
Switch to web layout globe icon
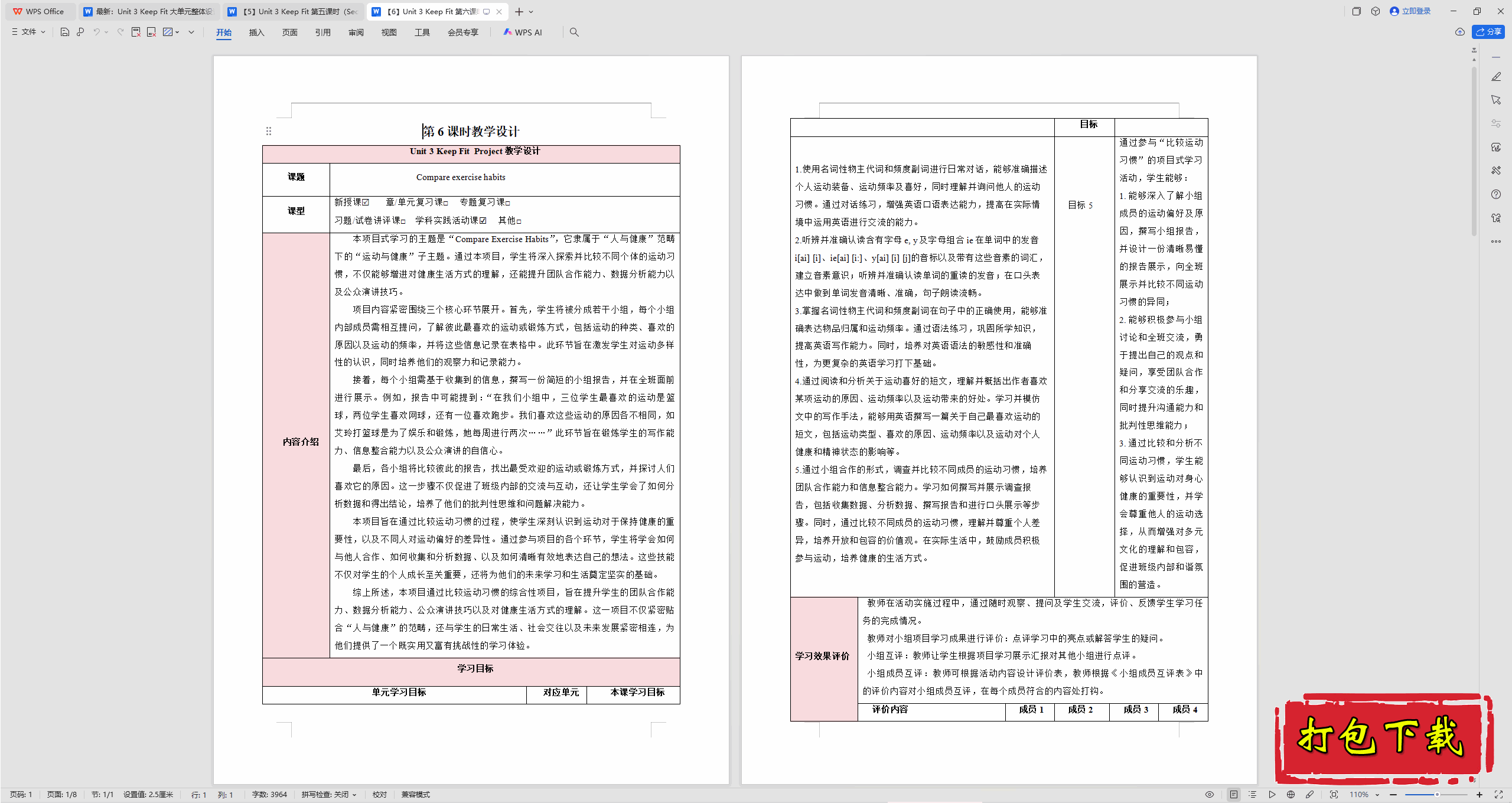[x=1291, y=795]
